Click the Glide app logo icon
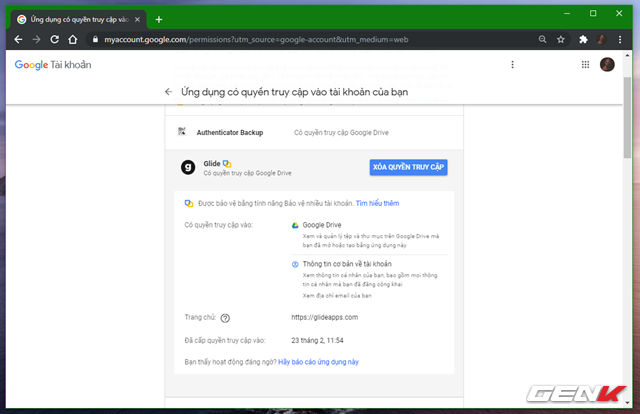This screenshot has width=640, height=414. tap(188, 167)
